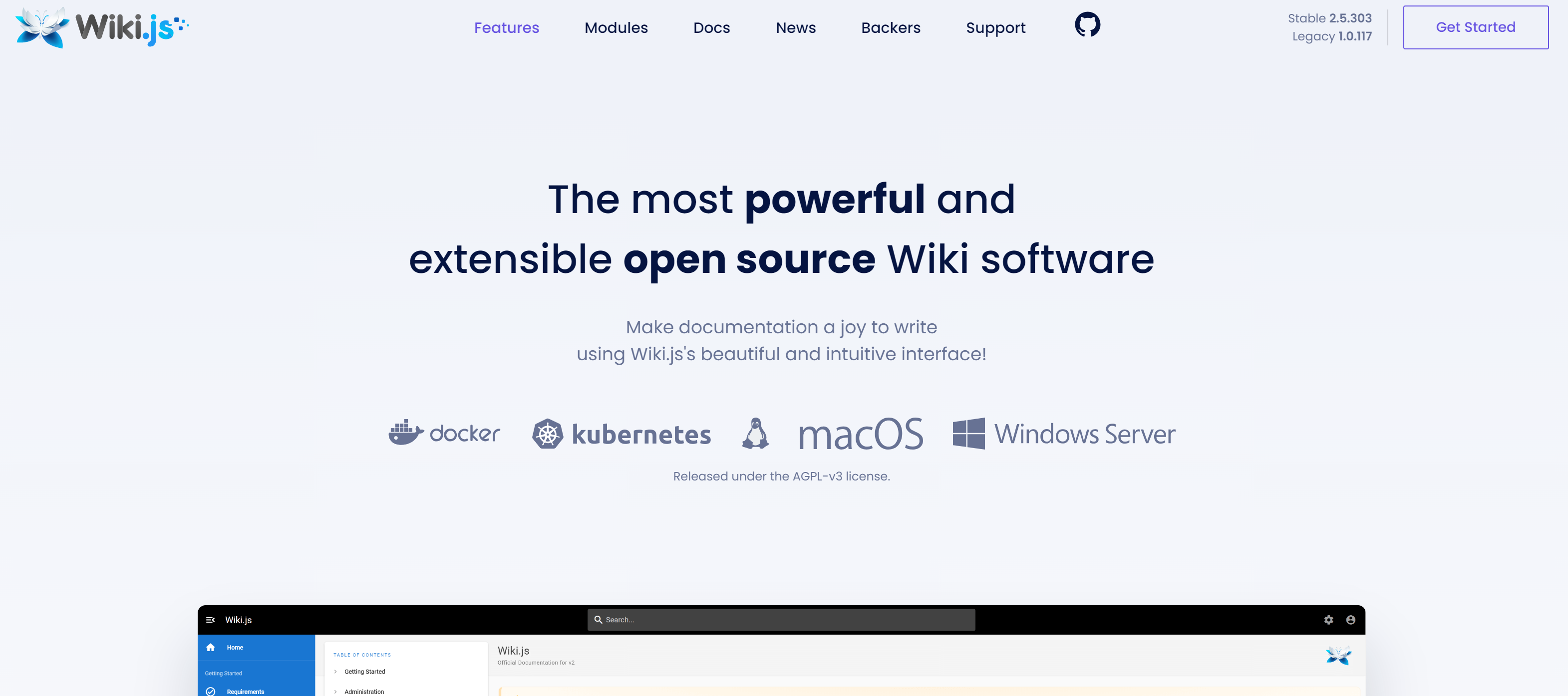Expand the Administration chevron
1568x696 pixels.
[x=335, y=692]
